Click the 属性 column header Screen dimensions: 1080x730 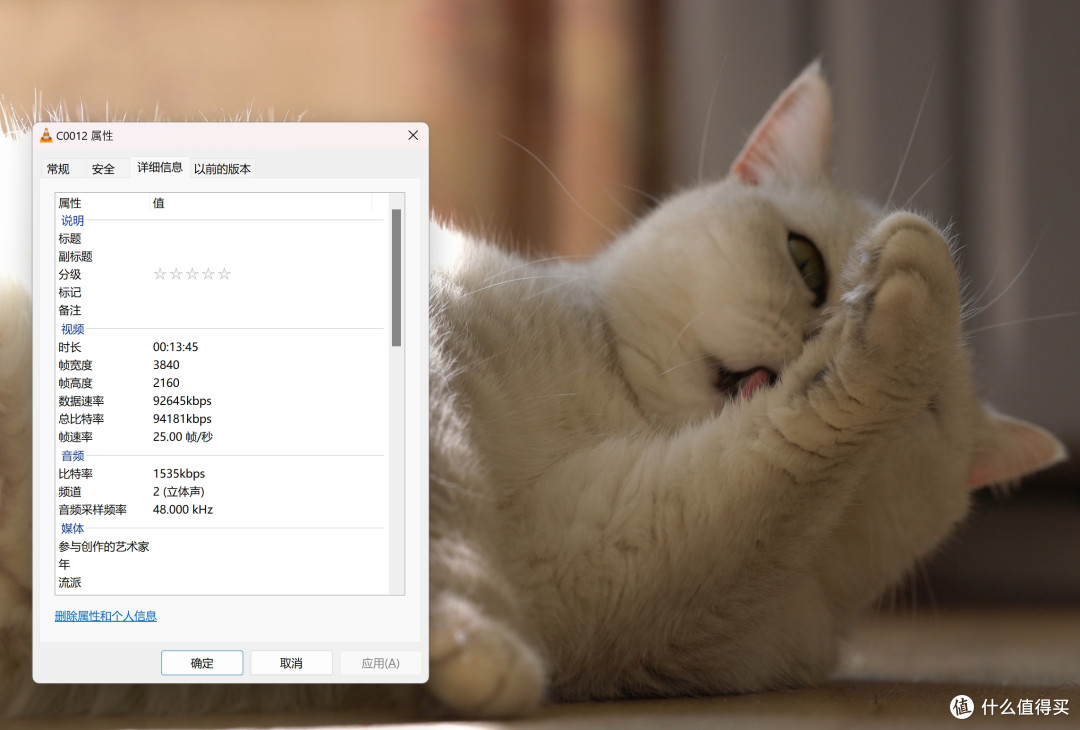pos(103,202)
